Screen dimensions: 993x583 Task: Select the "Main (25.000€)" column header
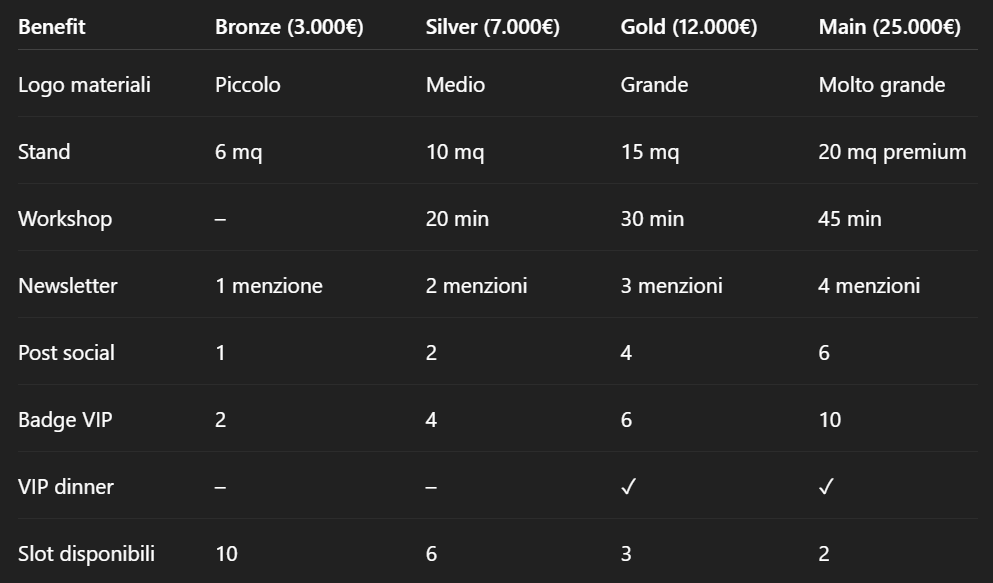(889, 27)
